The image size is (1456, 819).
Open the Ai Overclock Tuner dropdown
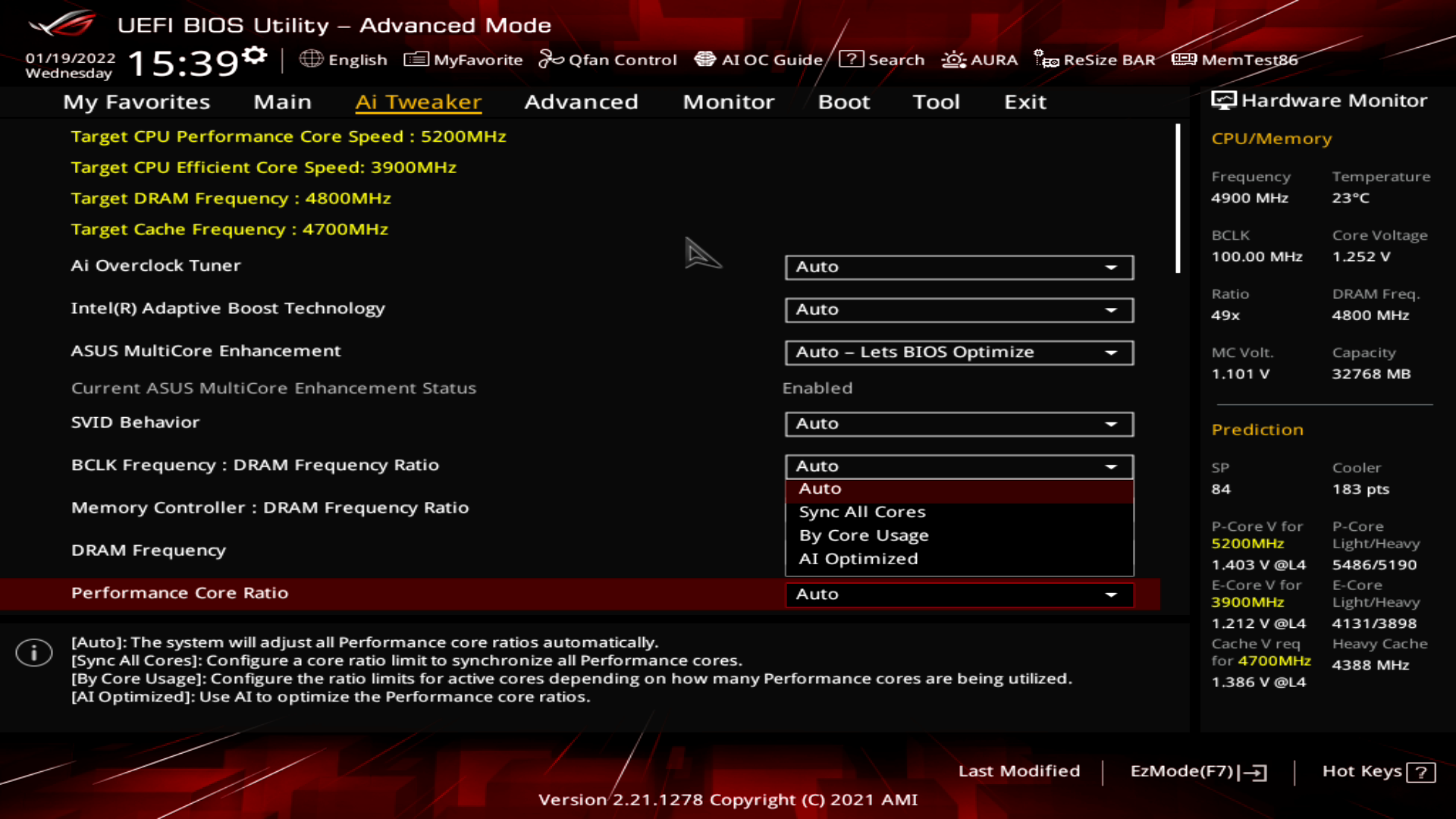[959, 267]
